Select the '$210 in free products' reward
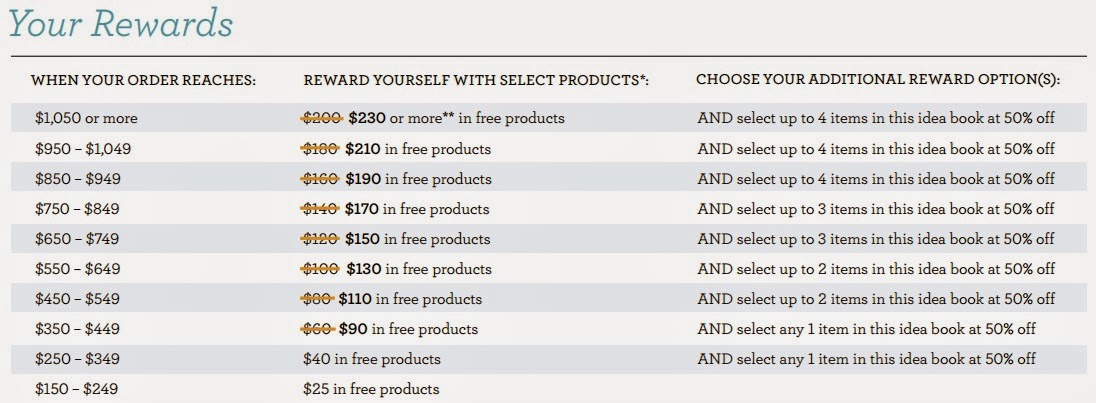Screen dimensions: 1096x403 coord(419,149)
